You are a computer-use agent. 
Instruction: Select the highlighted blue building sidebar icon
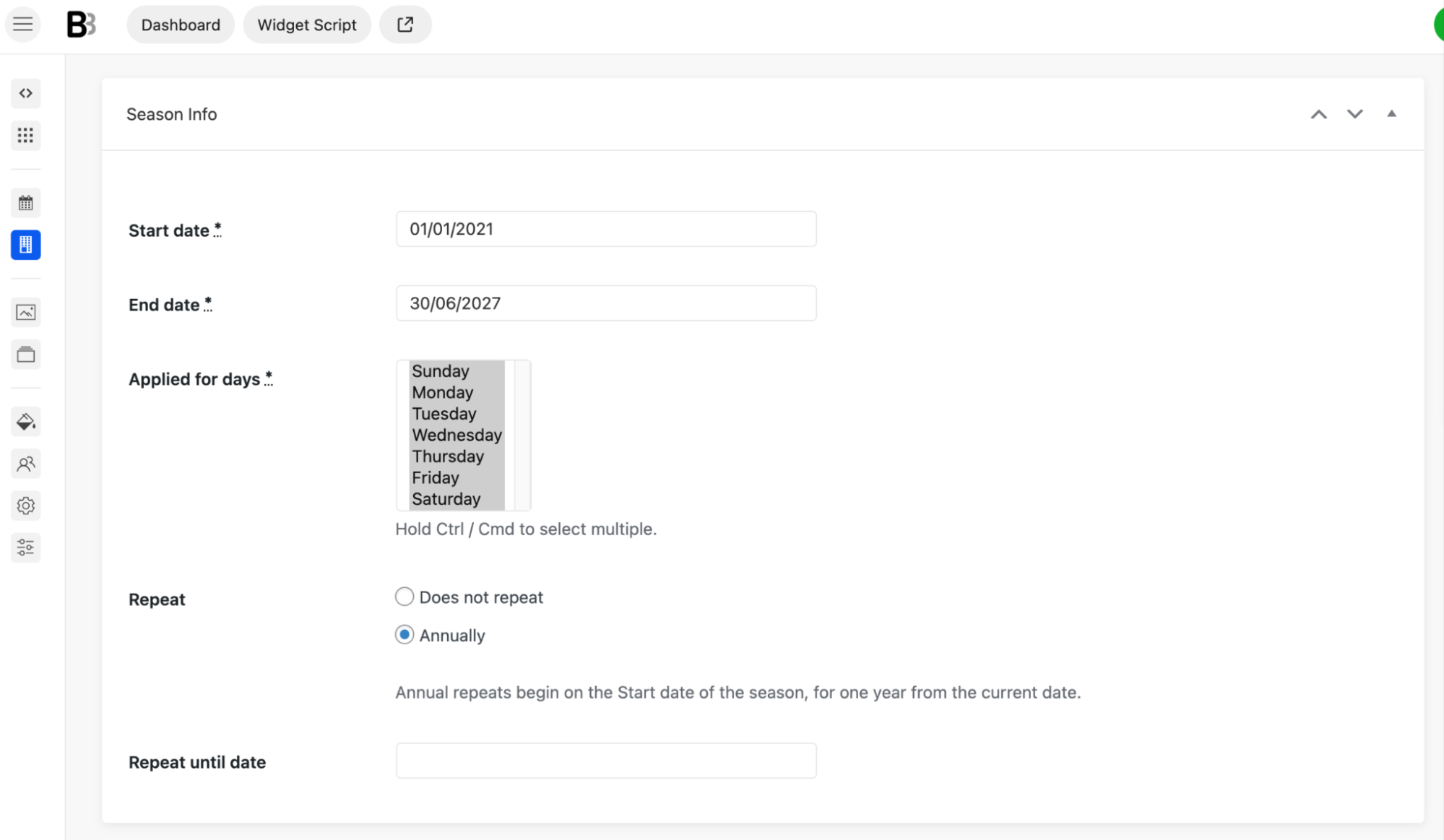pyautogui.click(x=26, y=245)
